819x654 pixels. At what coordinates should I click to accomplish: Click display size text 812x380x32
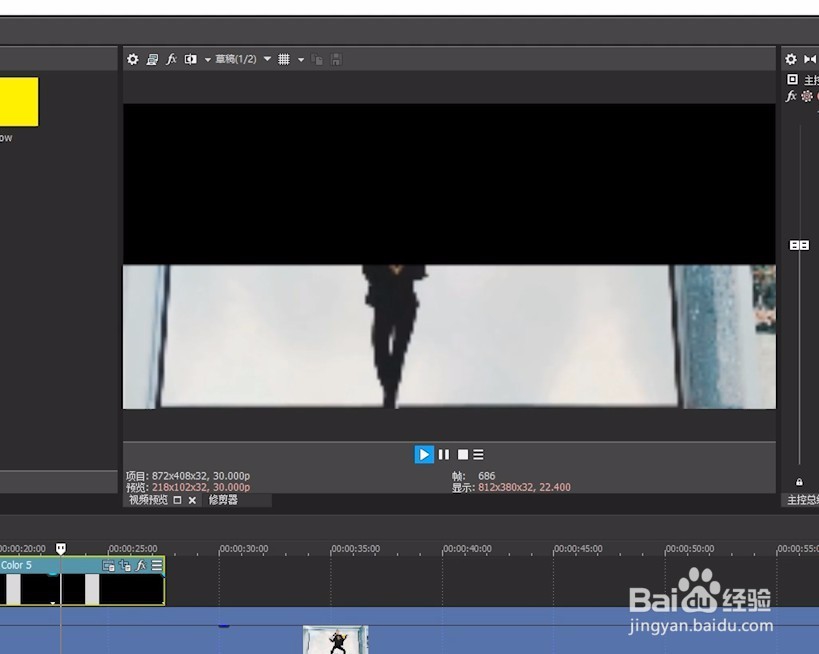(x=524, y=487)
